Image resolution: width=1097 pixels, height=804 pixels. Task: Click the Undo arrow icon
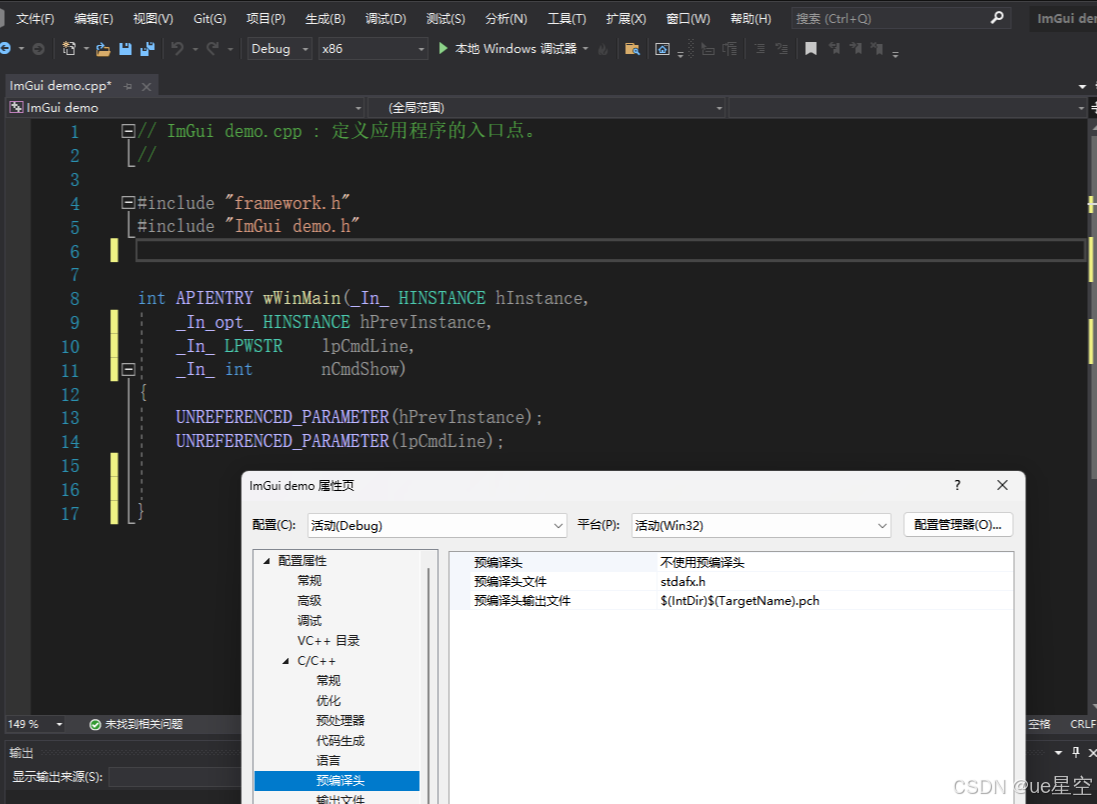tap(175, 48)
